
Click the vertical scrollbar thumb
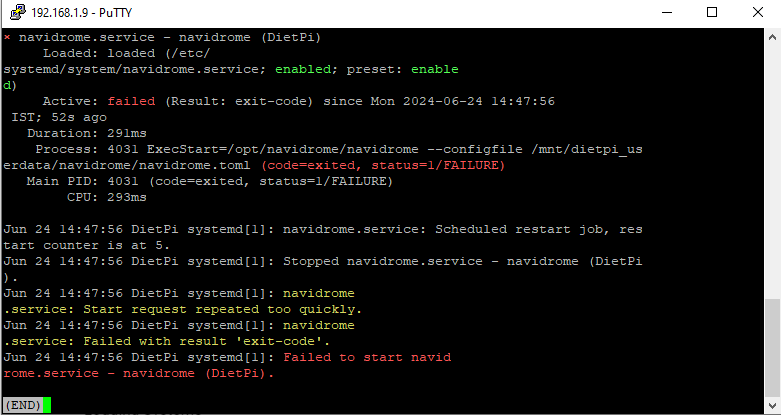coord(772,347)
